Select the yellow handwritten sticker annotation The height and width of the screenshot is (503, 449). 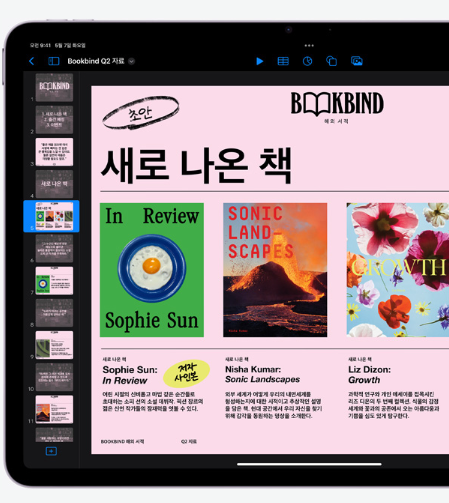tap(186, 373)
